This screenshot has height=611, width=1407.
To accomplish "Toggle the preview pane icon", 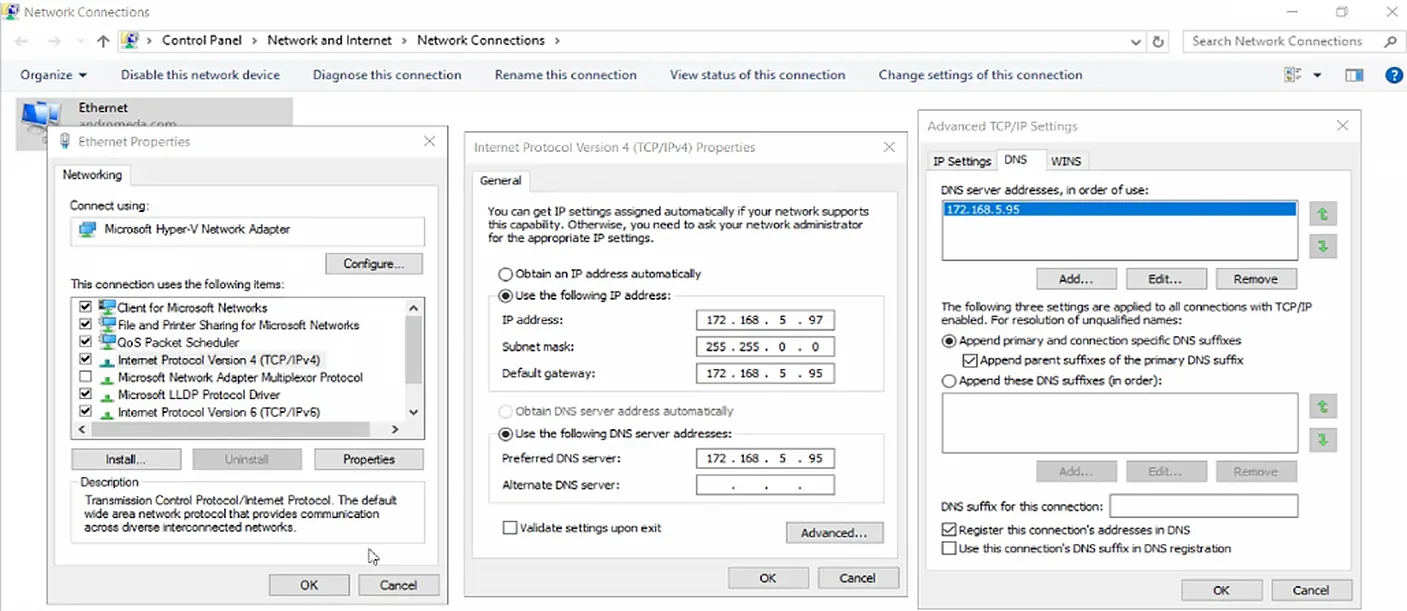I will point(1354,75).
